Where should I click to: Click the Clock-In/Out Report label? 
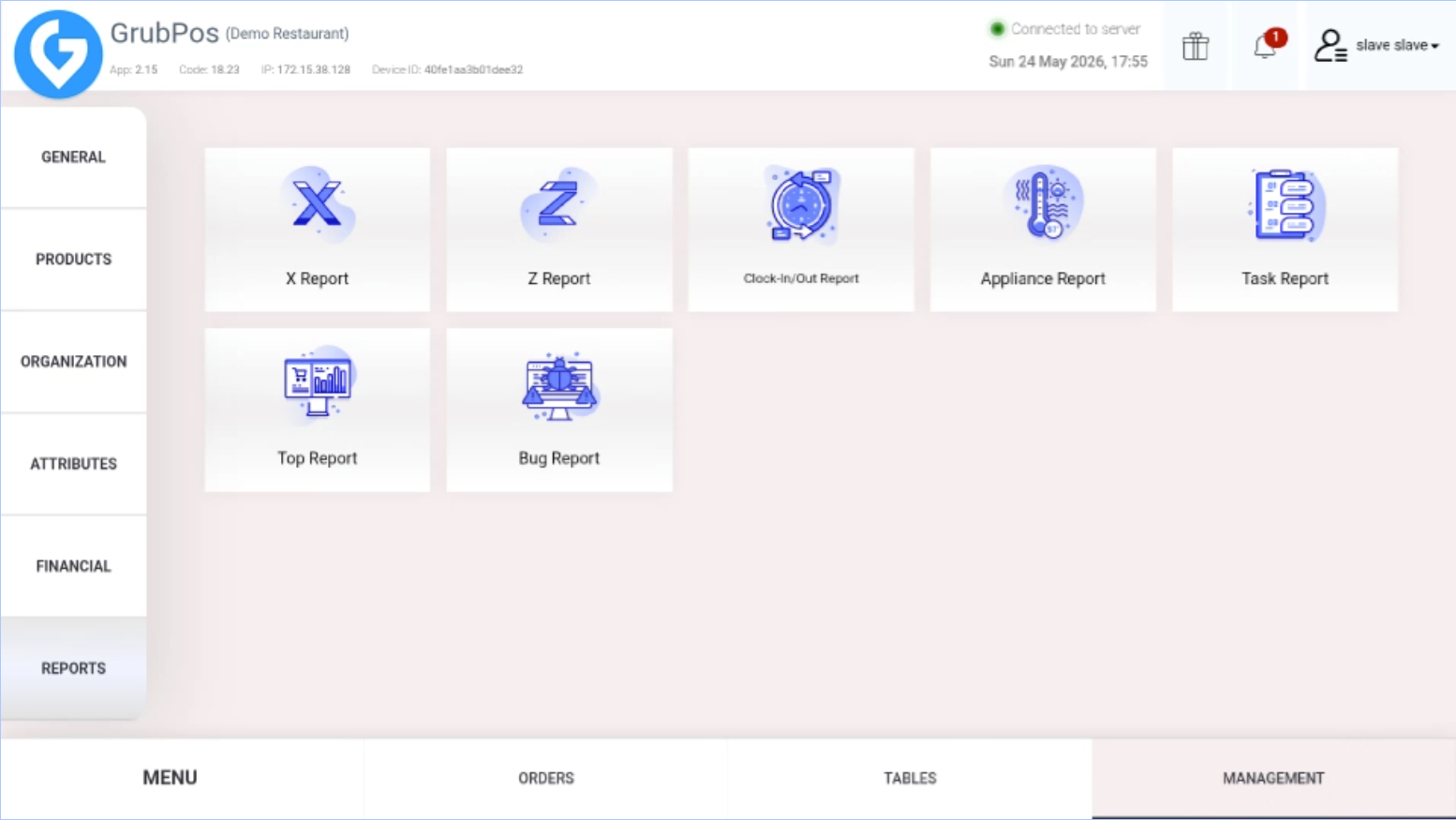point(801,278)
